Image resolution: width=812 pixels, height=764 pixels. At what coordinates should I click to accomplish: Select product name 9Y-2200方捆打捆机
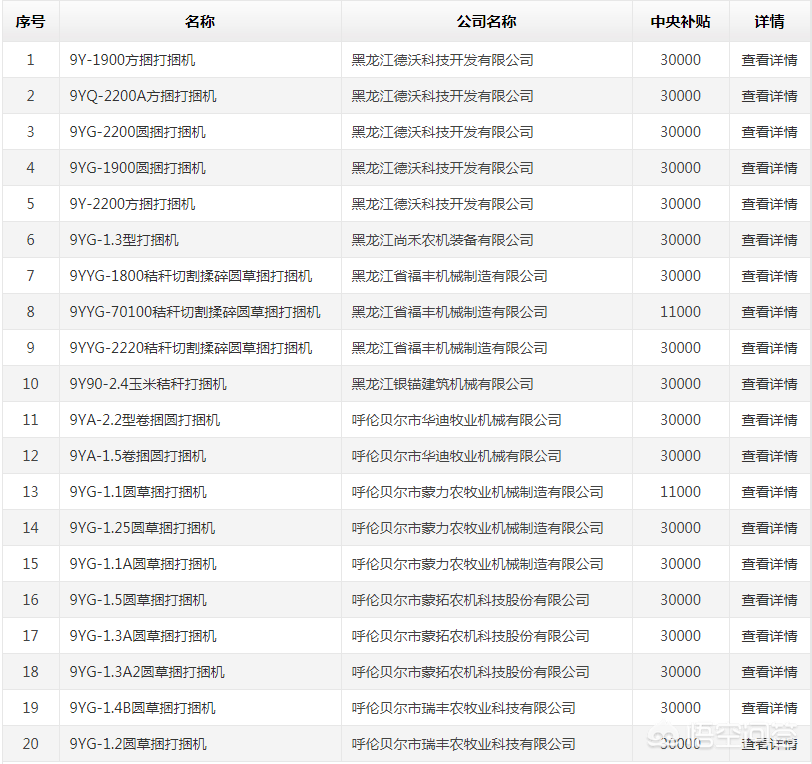click(x=133, y=204)
